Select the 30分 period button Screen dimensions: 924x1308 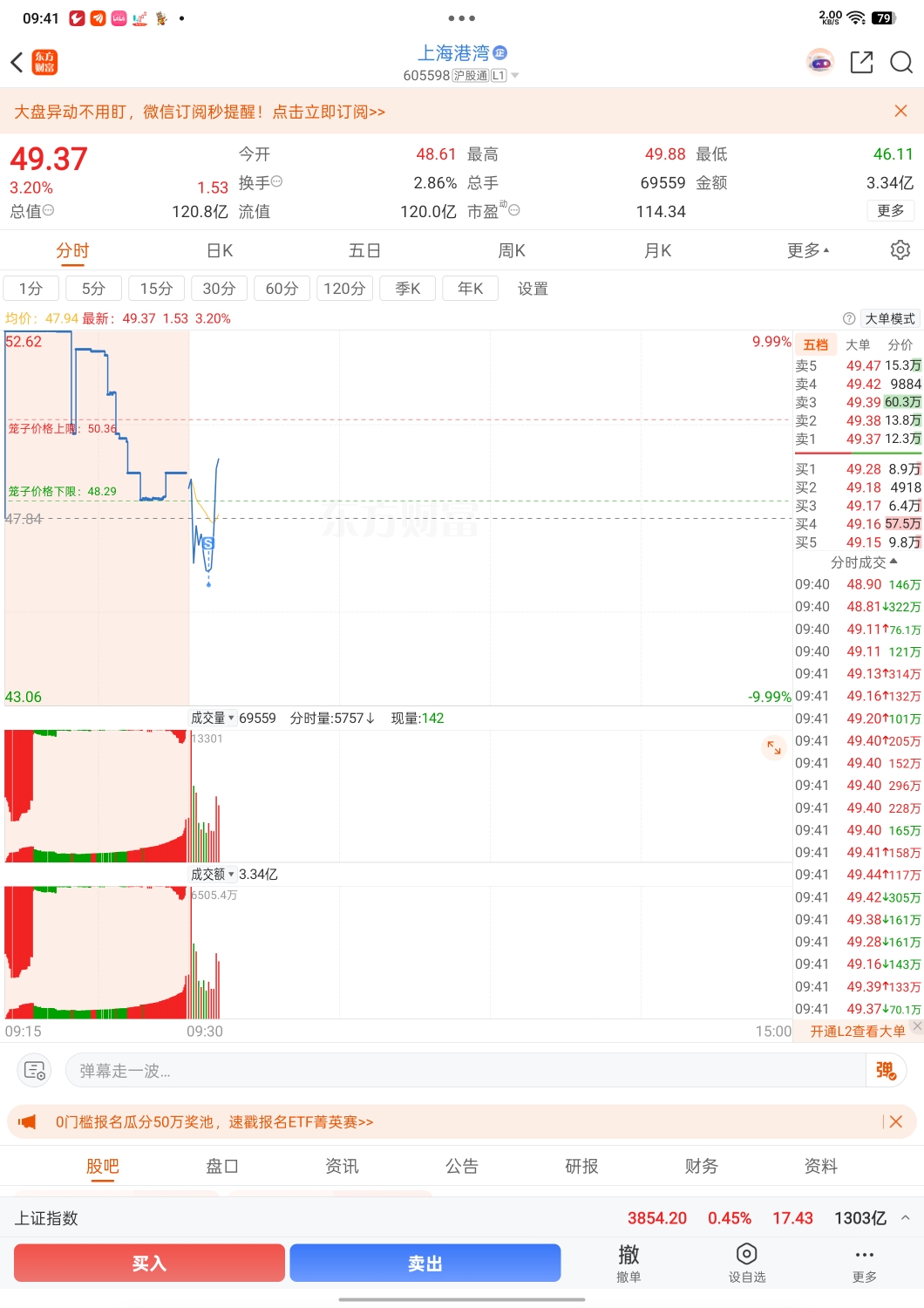[219, 289]
